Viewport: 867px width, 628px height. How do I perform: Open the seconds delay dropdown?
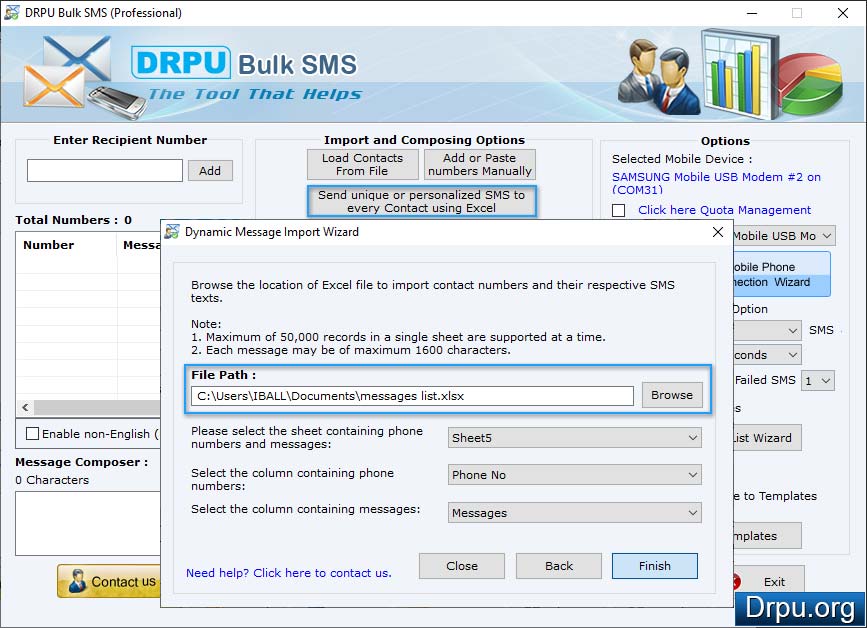(767, 355)
